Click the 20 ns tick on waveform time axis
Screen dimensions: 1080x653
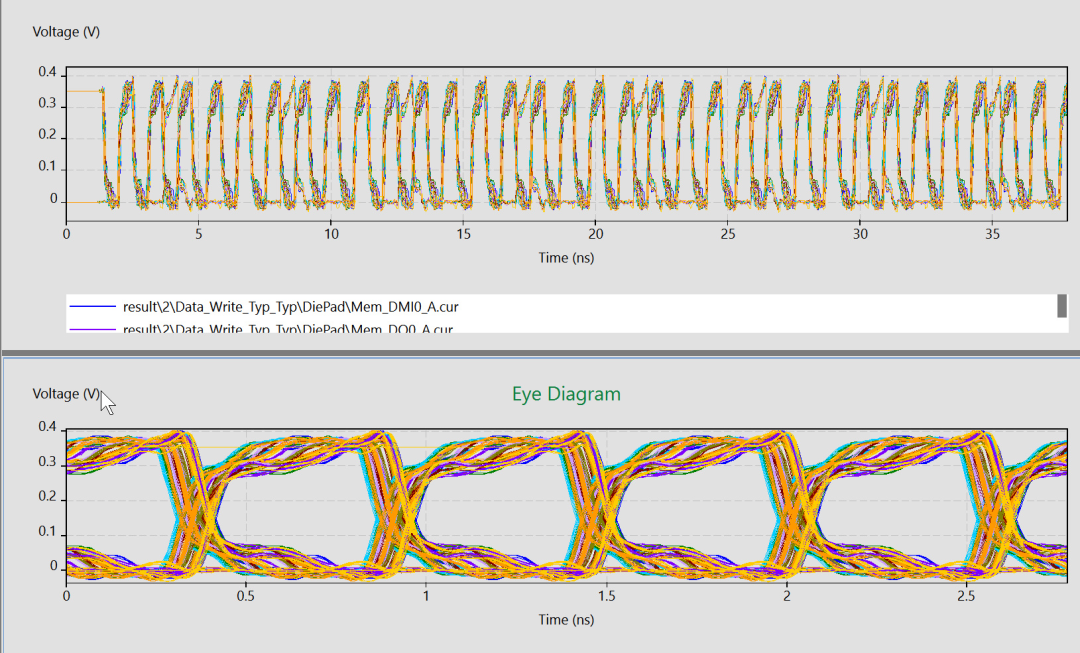coord(596,234)
